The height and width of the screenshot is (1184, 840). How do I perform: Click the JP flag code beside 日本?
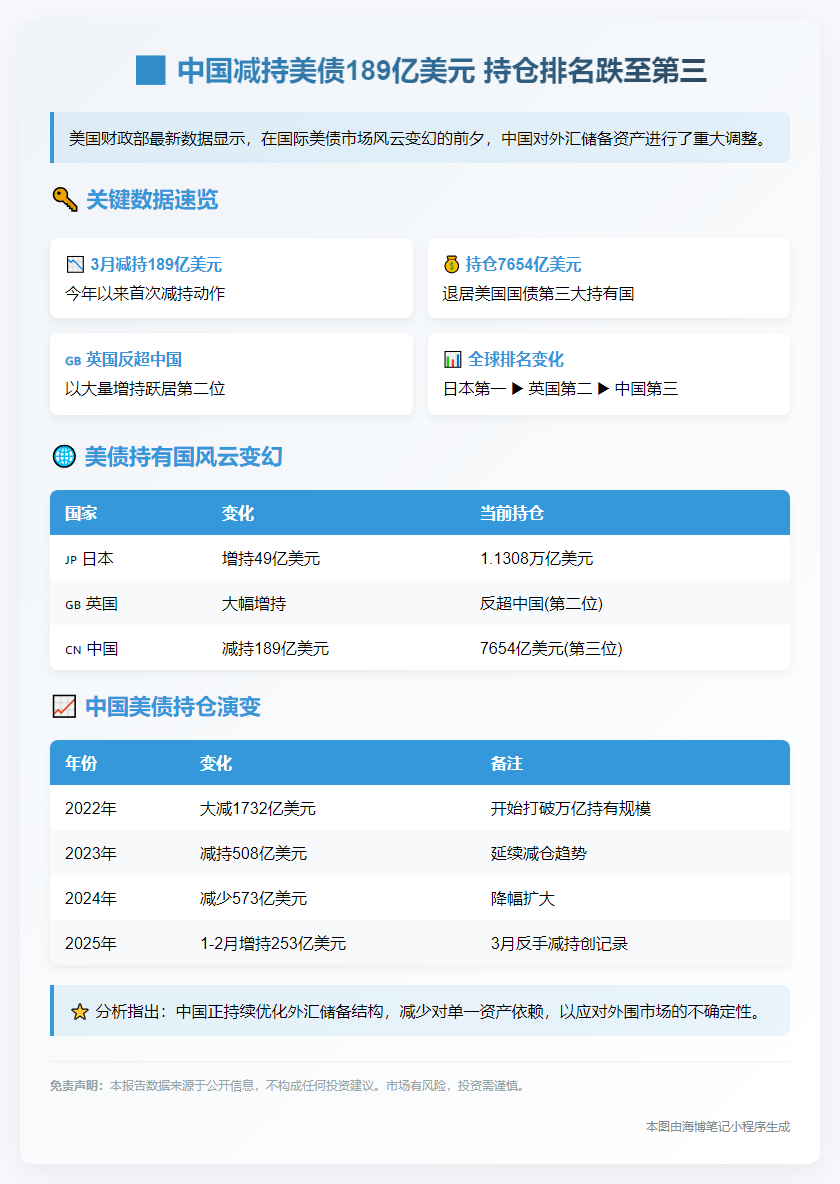(71, 560)
